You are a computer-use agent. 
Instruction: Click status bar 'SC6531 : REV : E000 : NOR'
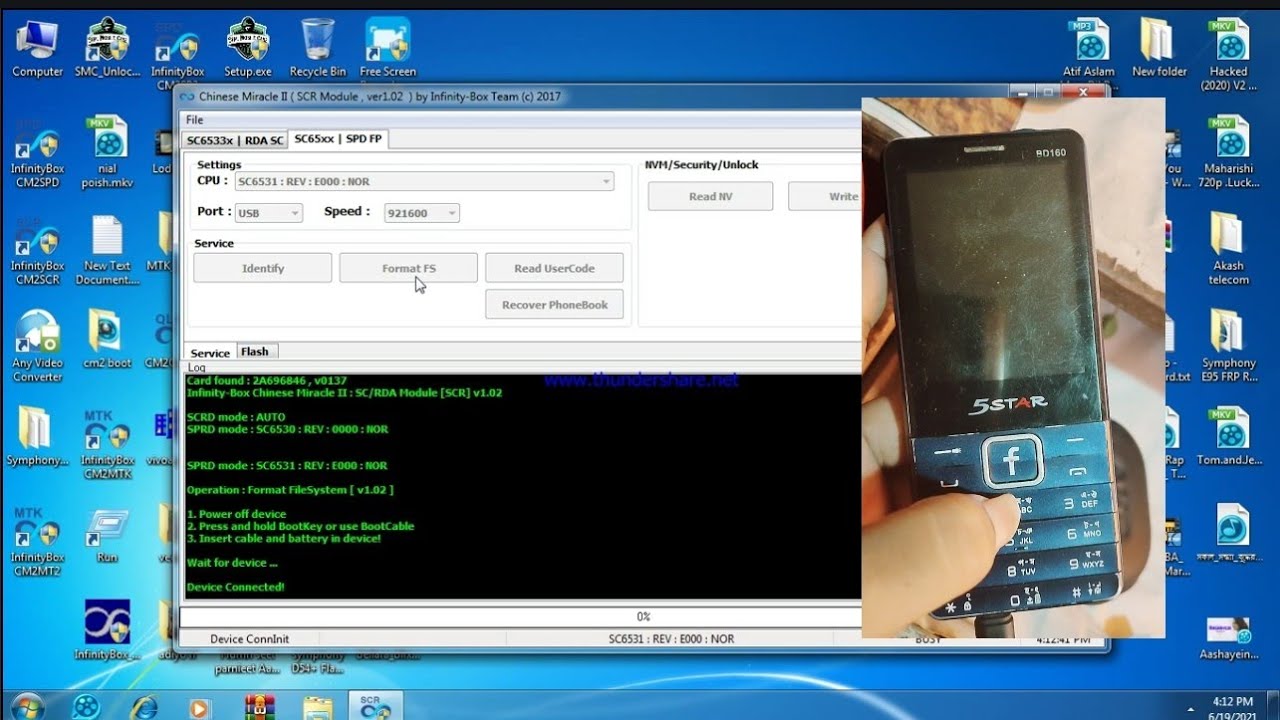tap(671, 639)
